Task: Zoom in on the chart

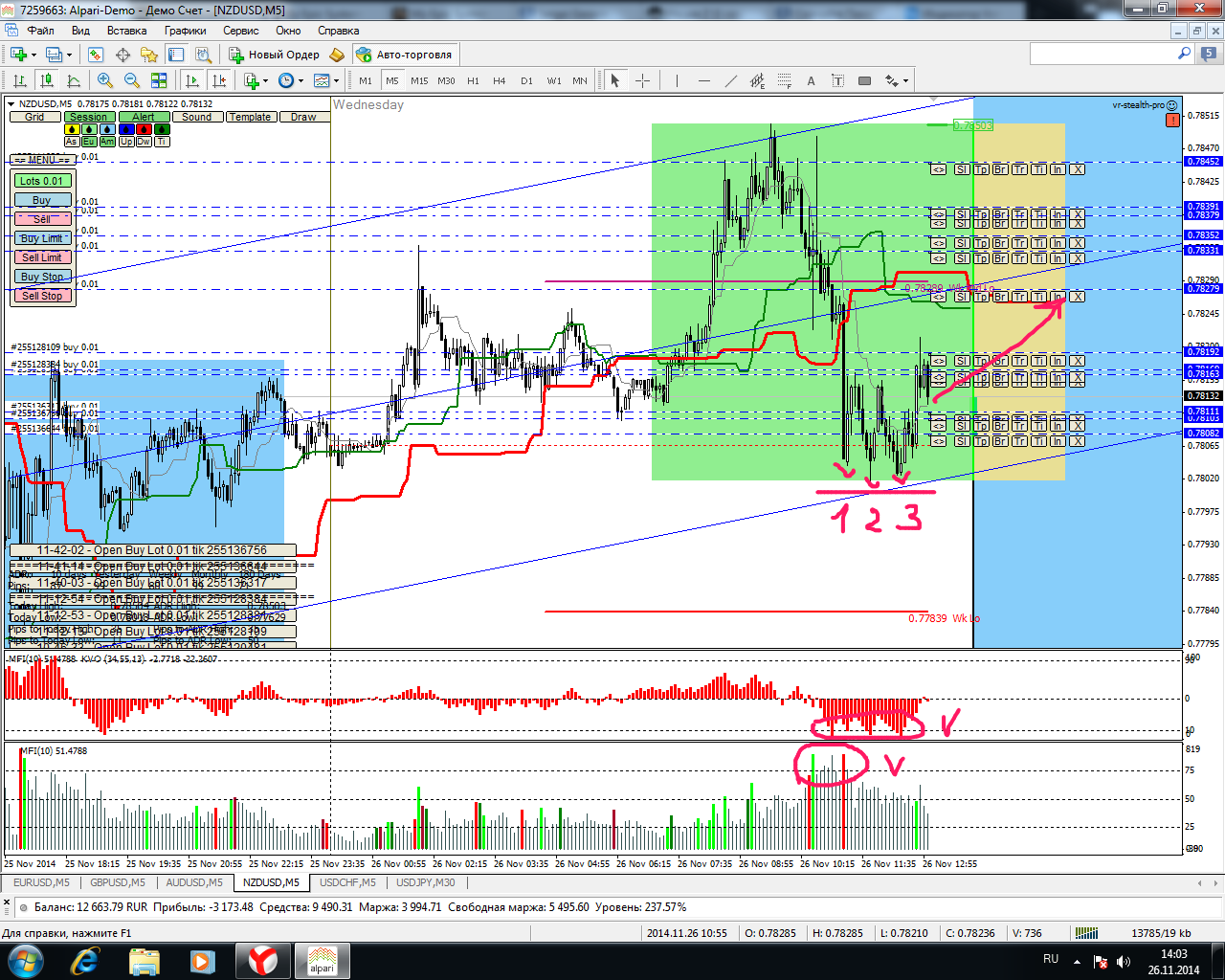Action: [105, 80]
